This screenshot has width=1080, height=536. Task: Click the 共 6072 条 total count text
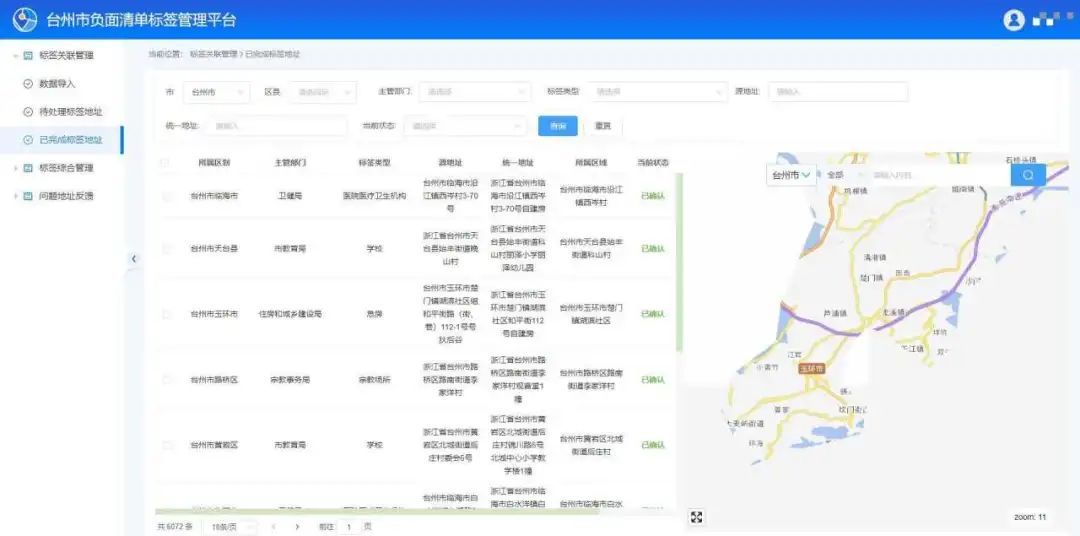pyautogui.click(x=175, y=526)
